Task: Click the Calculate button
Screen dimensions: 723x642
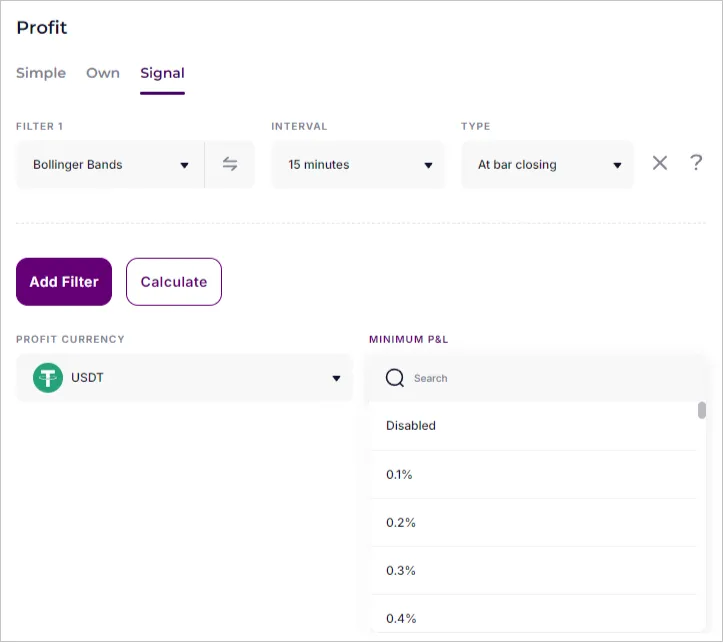Action: click(x=174, y=282)
